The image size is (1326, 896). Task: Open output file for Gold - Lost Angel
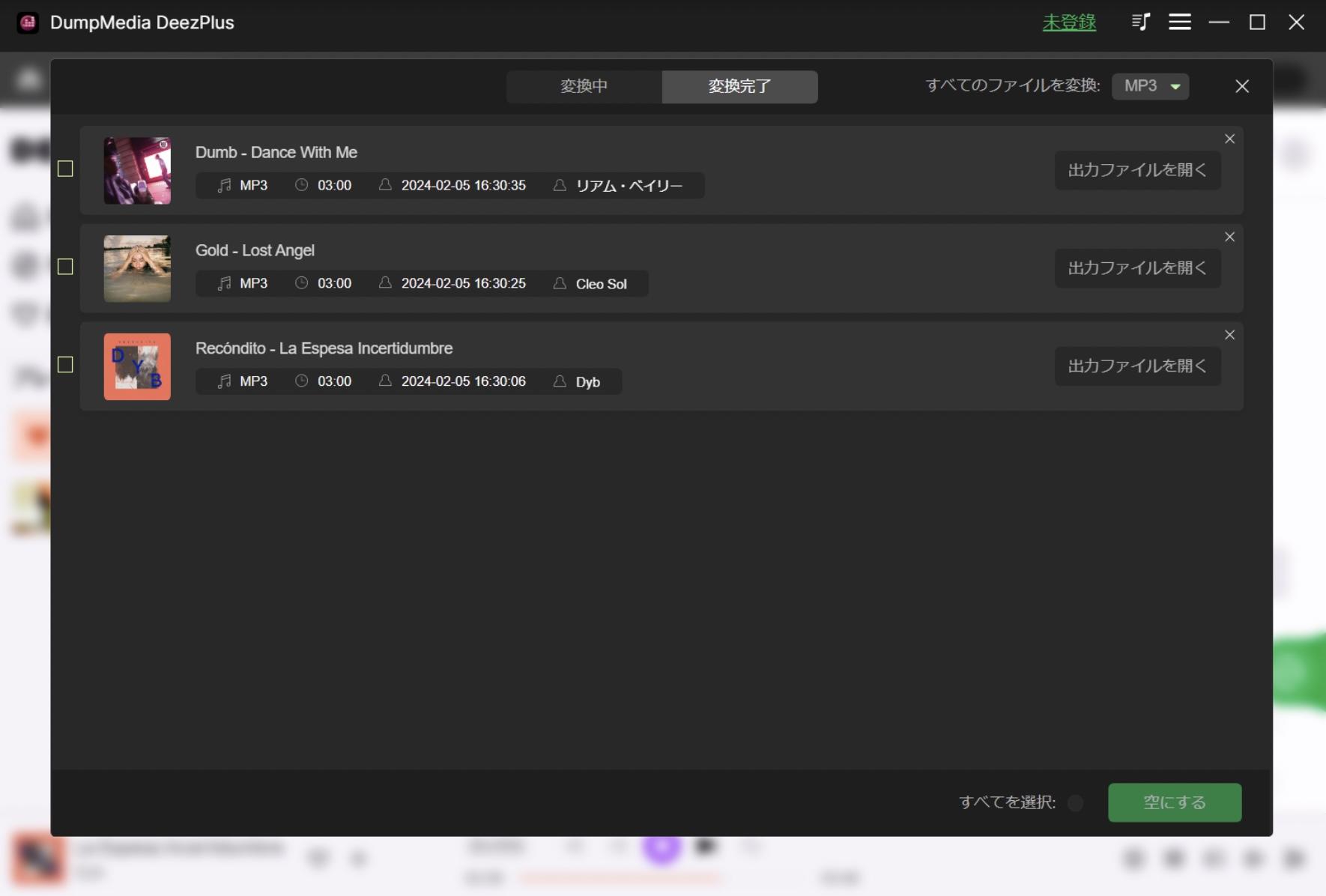(x=1137, y=268)
